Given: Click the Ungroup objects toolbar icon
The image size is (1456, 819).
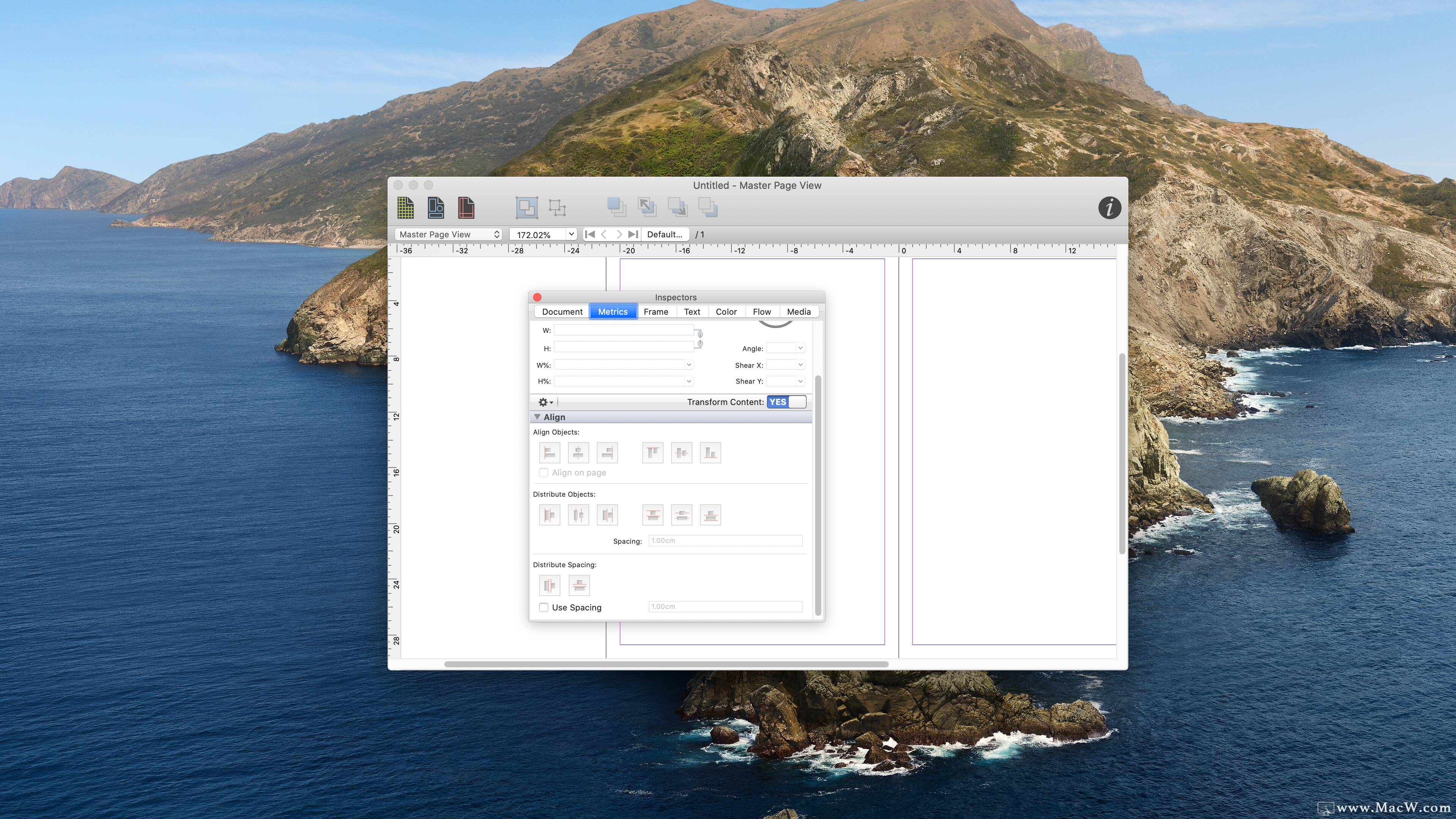Looking at the screenshot, I should click(557, 207).
